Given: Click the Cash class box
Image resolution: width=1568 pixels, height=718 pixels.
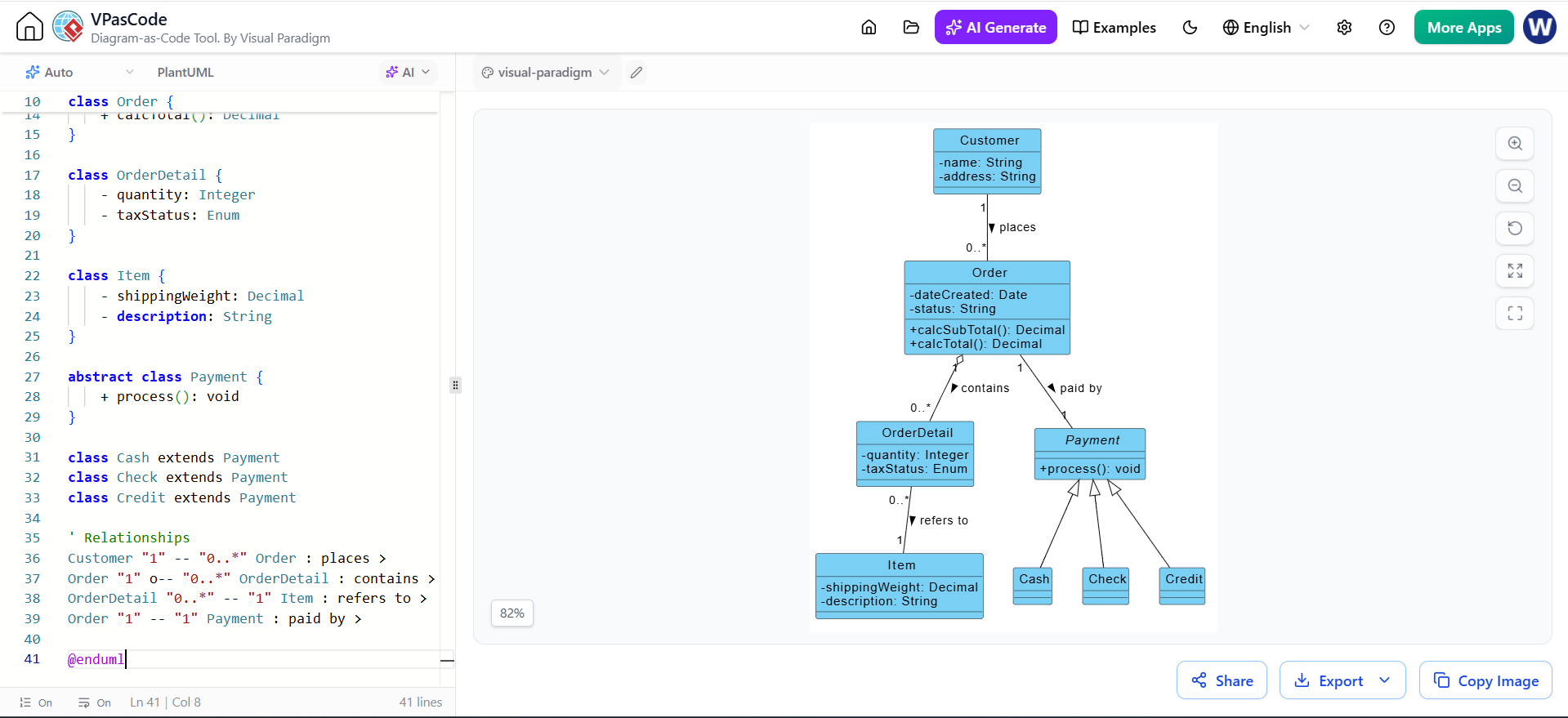Looking at the screenshot, I should 1033,586.
